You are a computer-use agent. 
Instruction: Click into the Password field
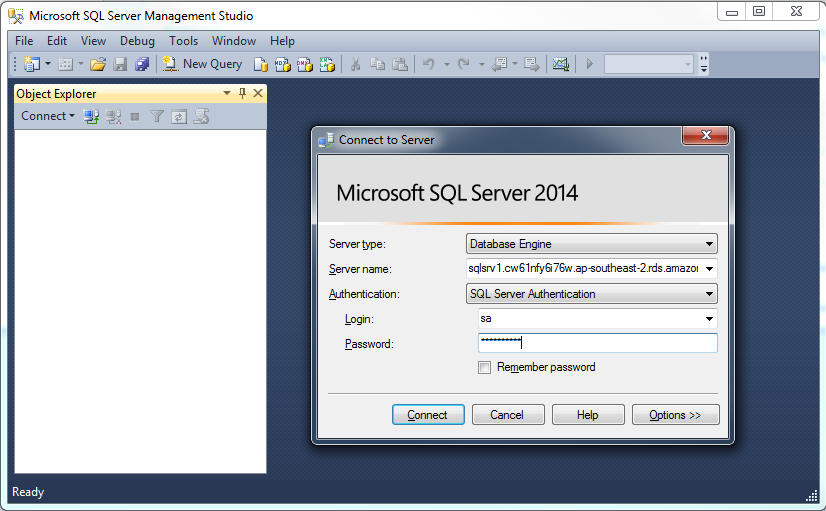pos(597,343)
